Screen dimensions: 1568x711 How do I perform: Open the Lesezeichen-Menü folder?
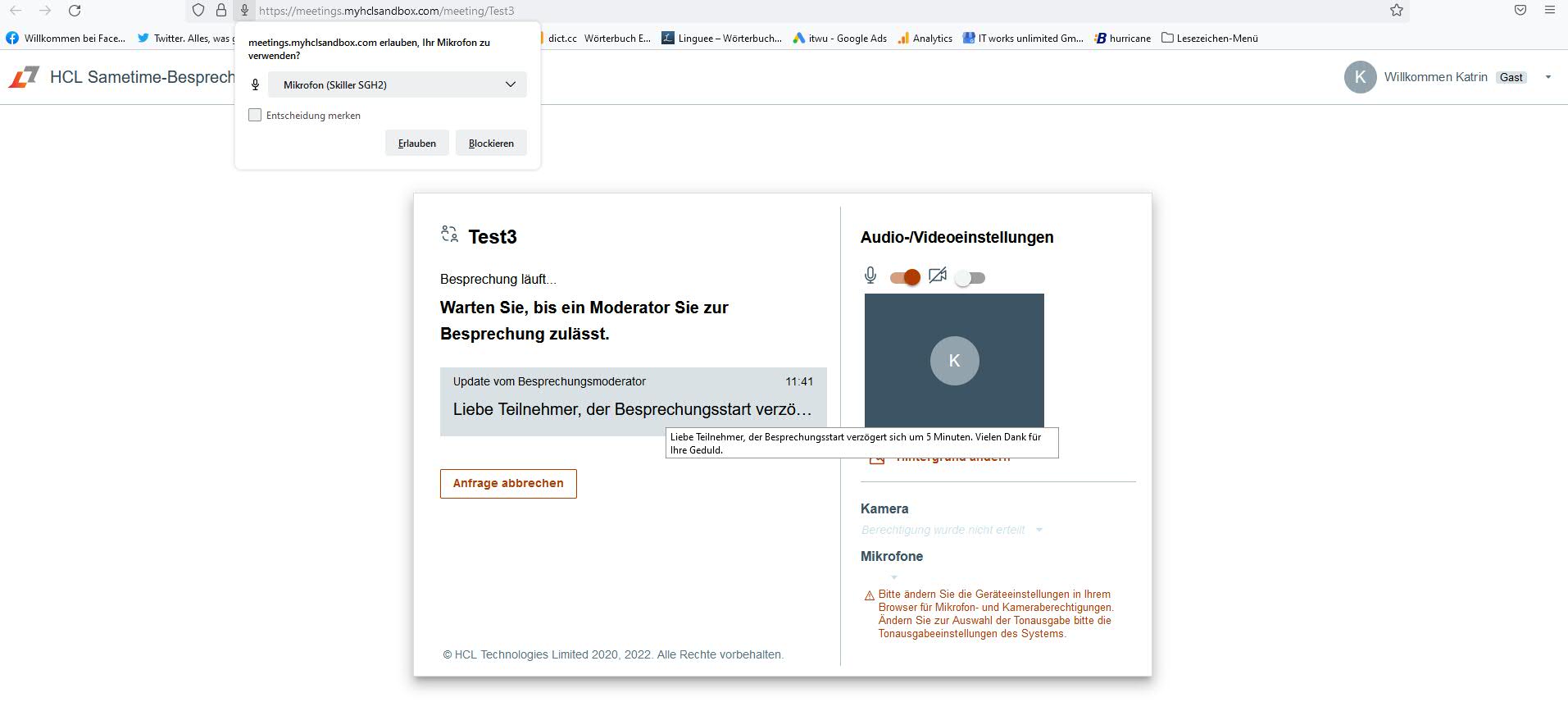pyautogui.click(x=1210, y=38)
